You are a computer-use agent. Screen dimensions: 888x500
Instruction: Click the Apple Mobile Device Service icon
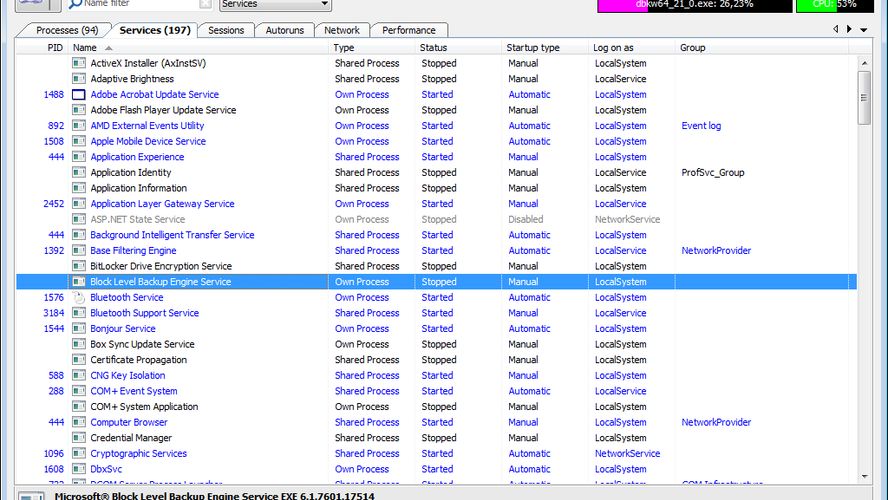tap(79, 142)
